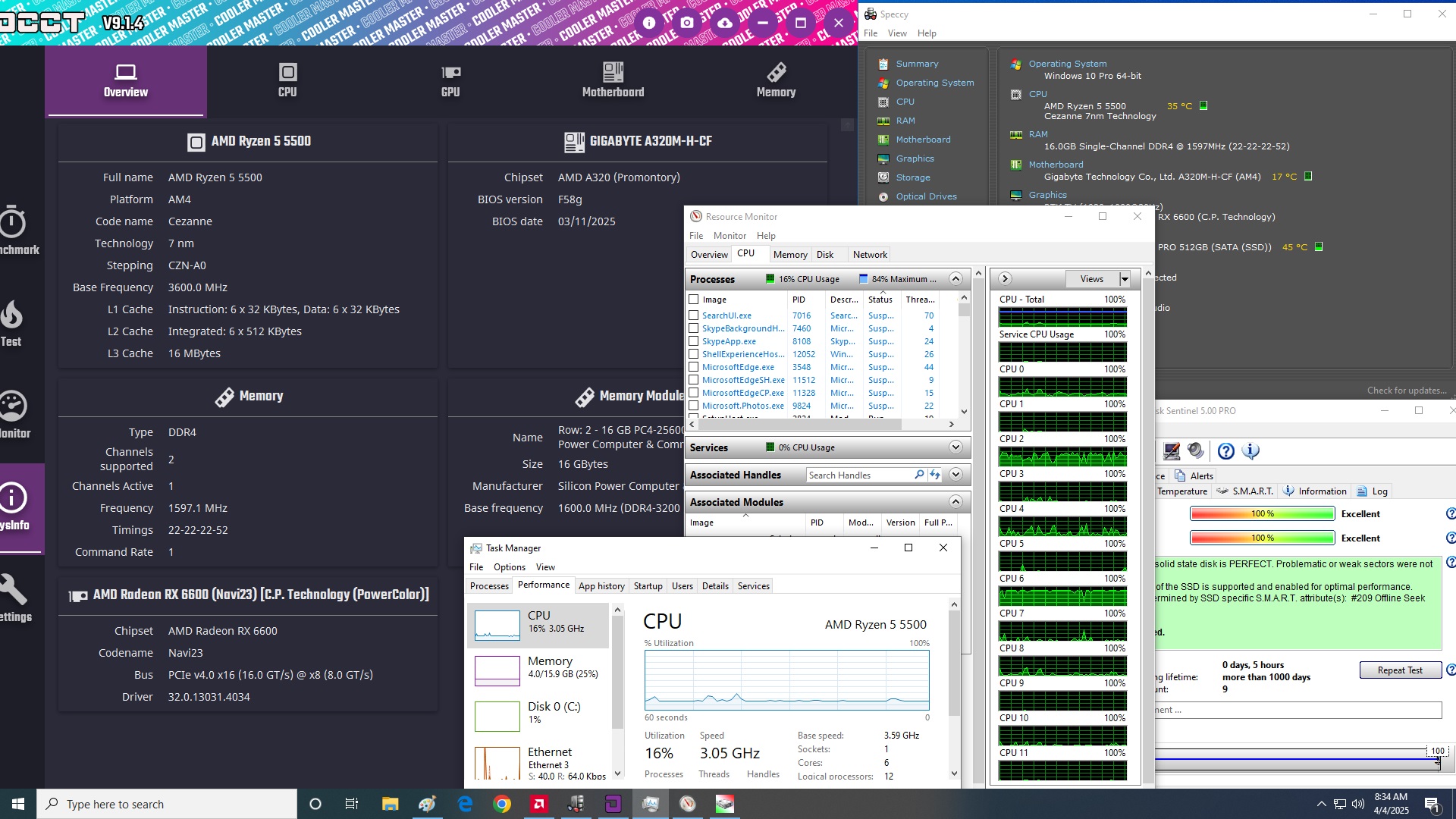The image size is (1456, 819).
Task: Open Storage section in Speccy sidebar
Action: [913, 177]
